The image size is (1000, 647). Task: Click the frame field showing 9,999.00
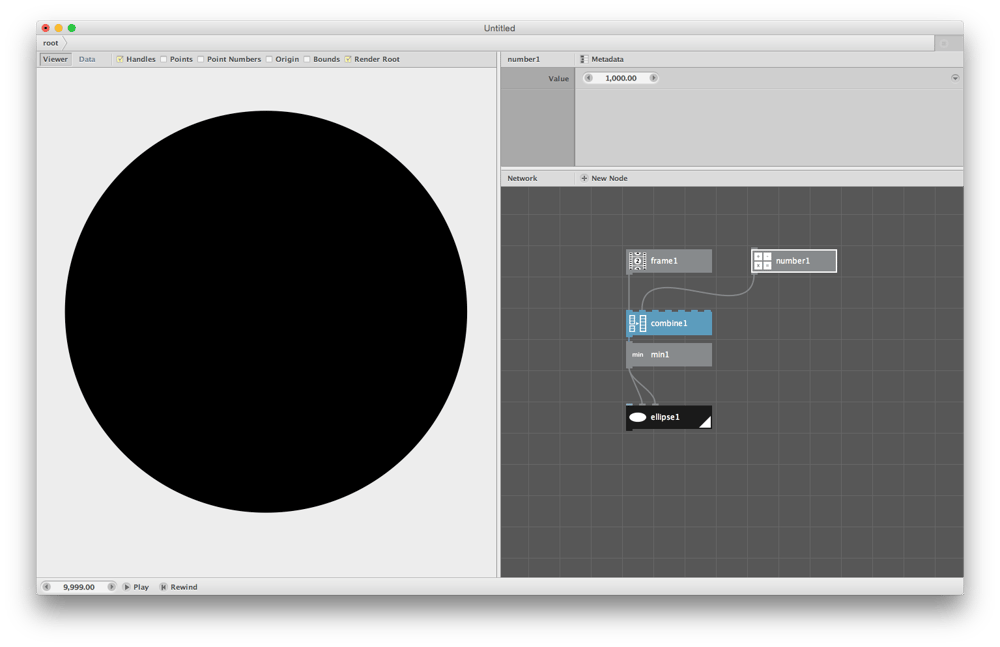click(78, 587)
